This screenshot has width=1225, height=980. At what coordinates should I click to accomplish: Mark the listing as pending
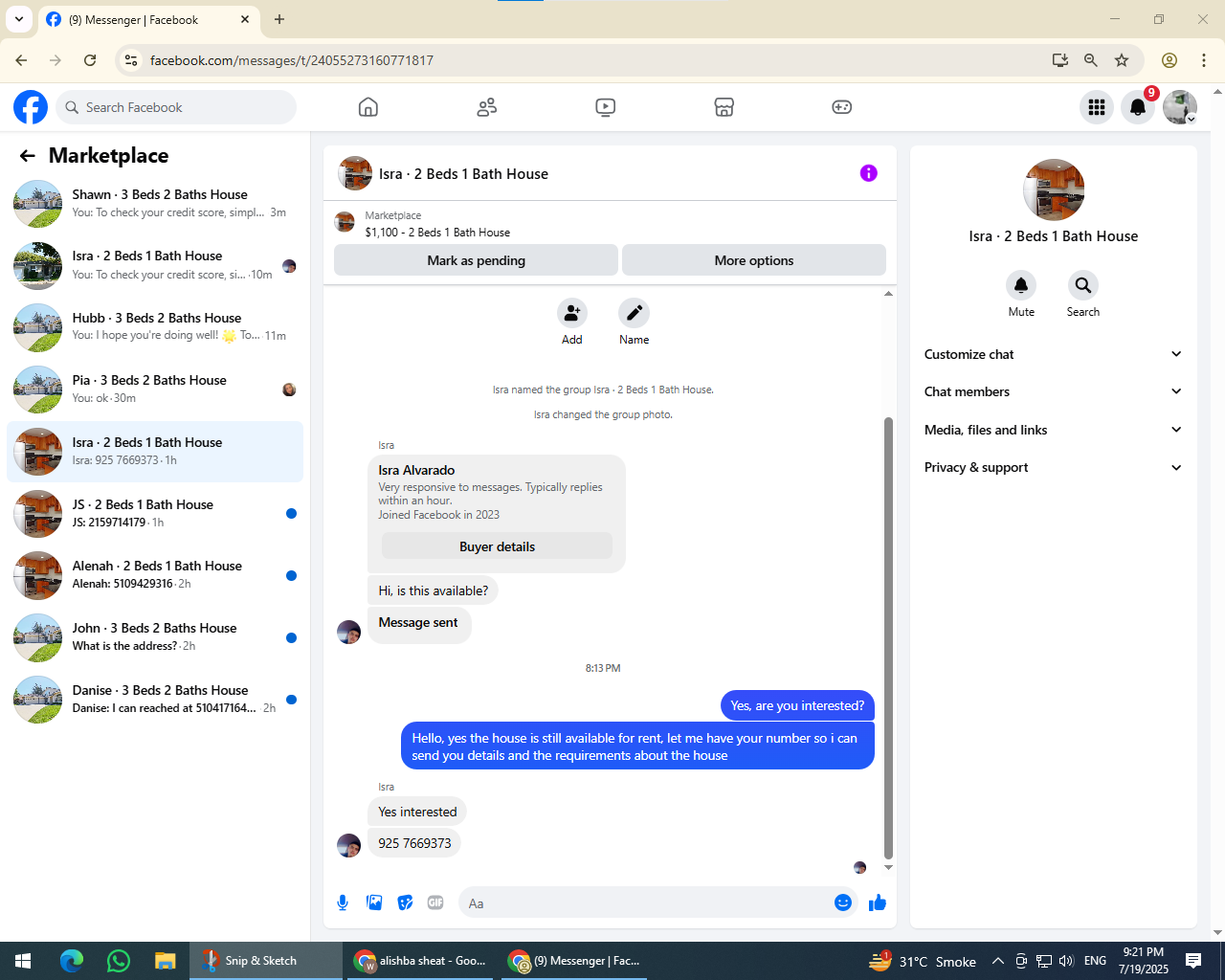click(x=476, y=260)
